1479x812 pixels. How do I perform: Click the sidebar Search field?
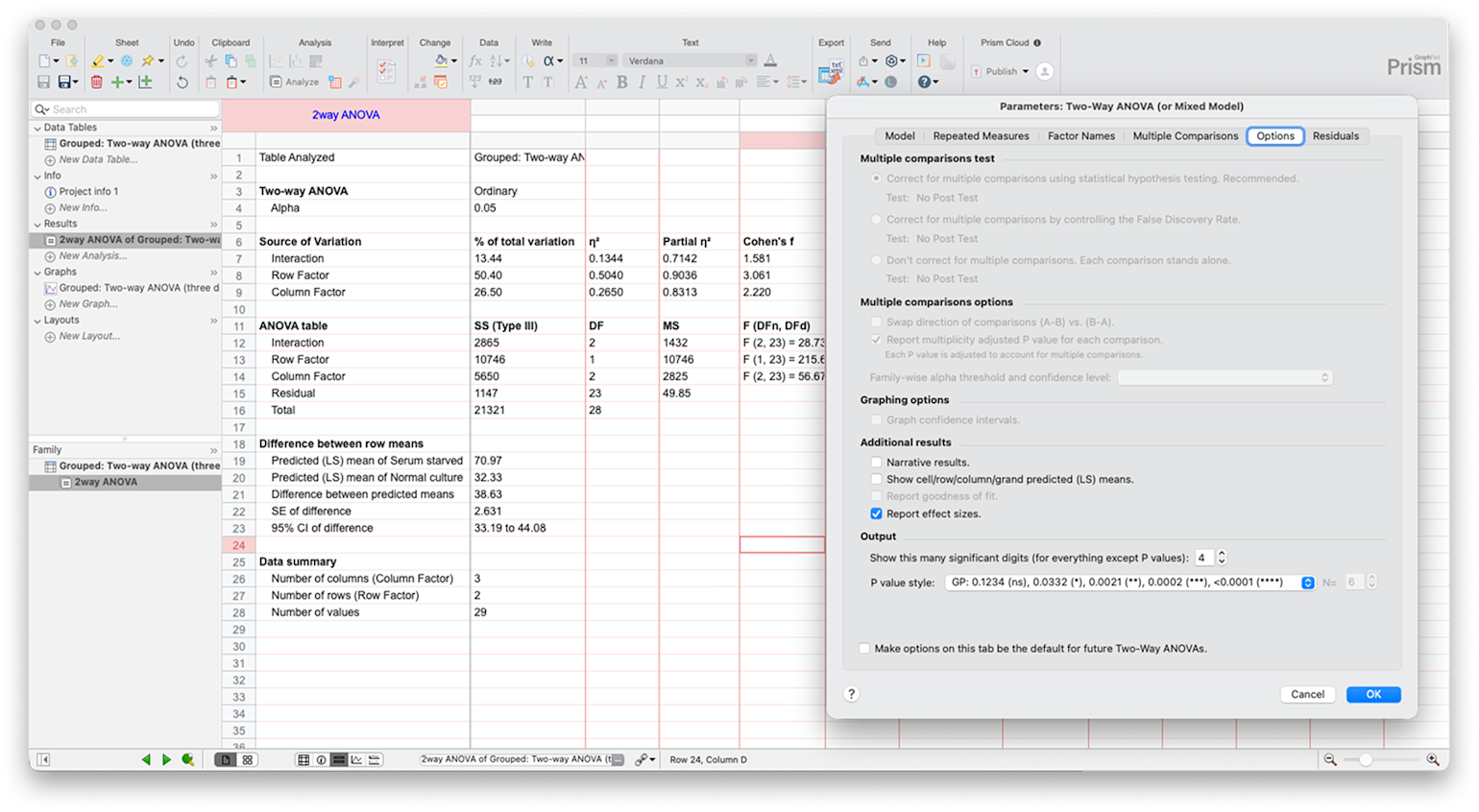click(132, 109)
